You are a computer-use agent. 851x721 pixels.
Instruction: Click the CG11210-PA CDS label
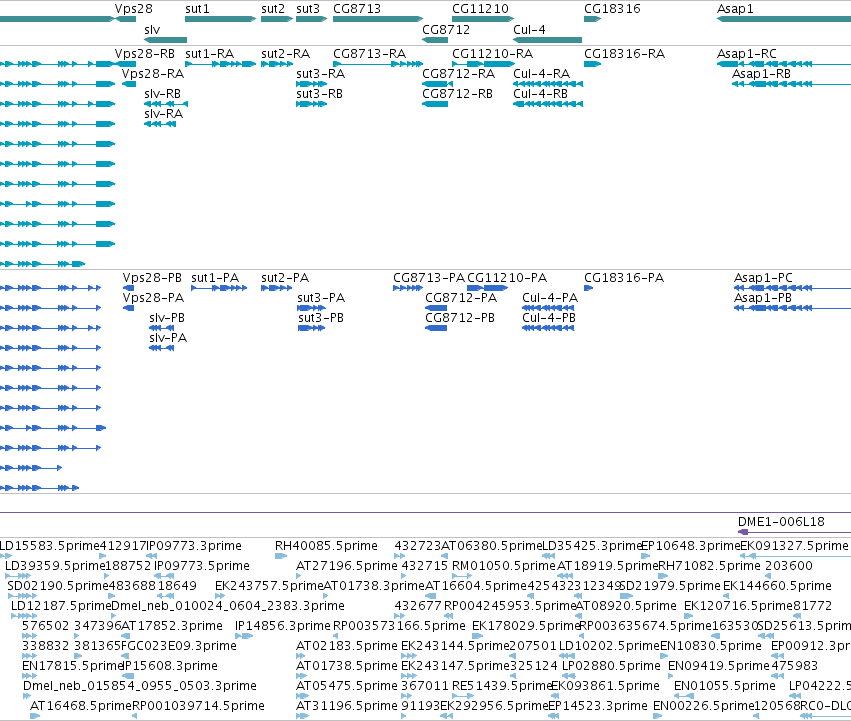pyautogui.click(x=507, y=278)
